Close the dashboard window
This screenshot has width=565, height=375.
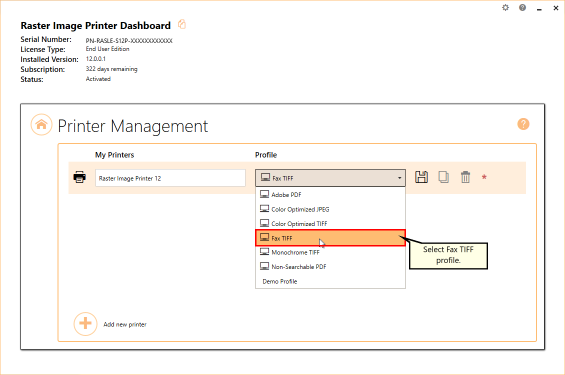pos(556,8)
